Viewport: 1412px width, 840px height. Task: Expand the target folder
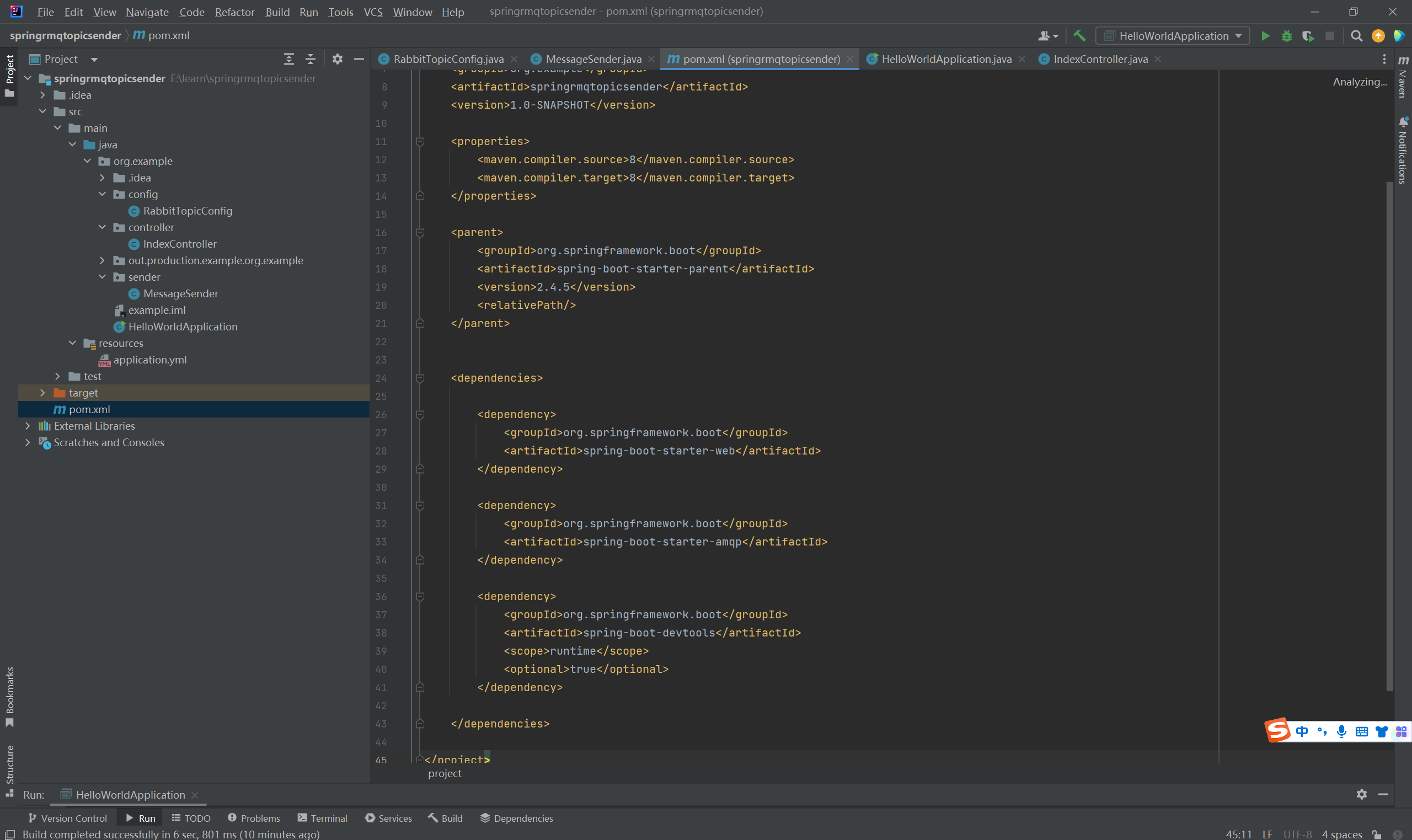point(42,392)
